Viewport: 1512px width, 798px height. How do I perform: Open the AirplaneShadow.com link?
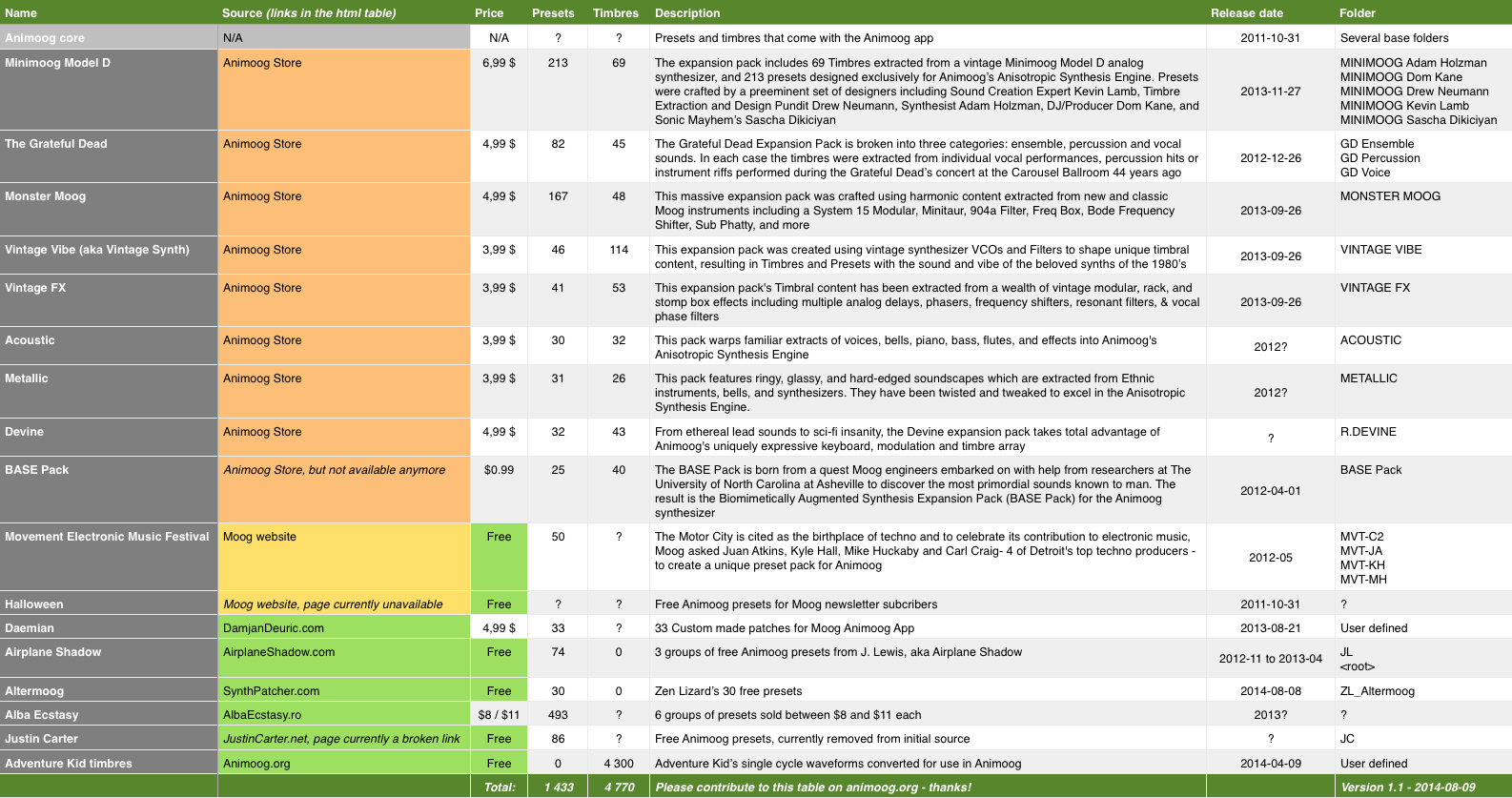pyautogui.click(x=279, y=652)
